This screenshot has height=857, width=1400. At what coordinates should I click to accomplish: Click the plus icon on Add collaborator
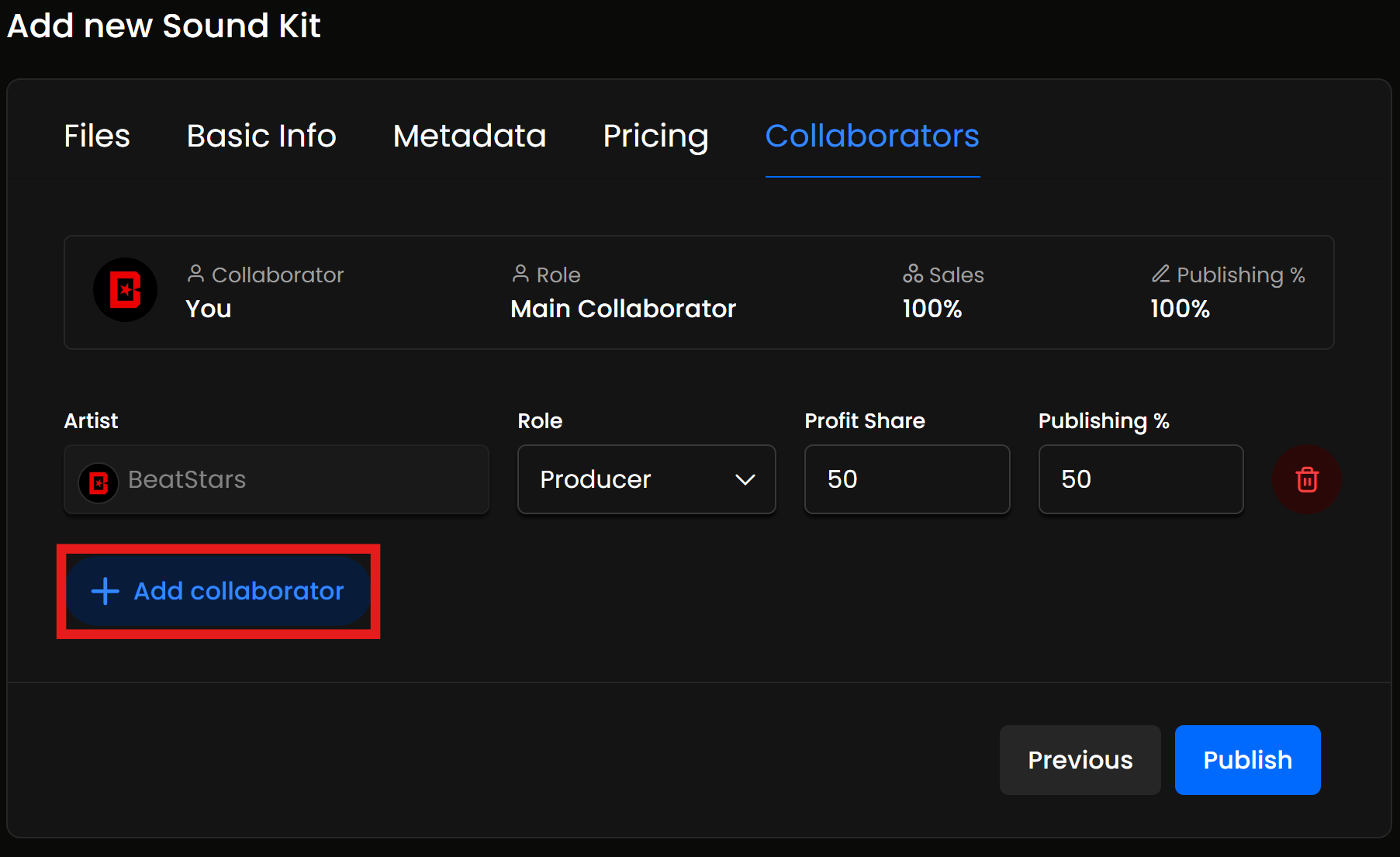(x=105, y=591)
